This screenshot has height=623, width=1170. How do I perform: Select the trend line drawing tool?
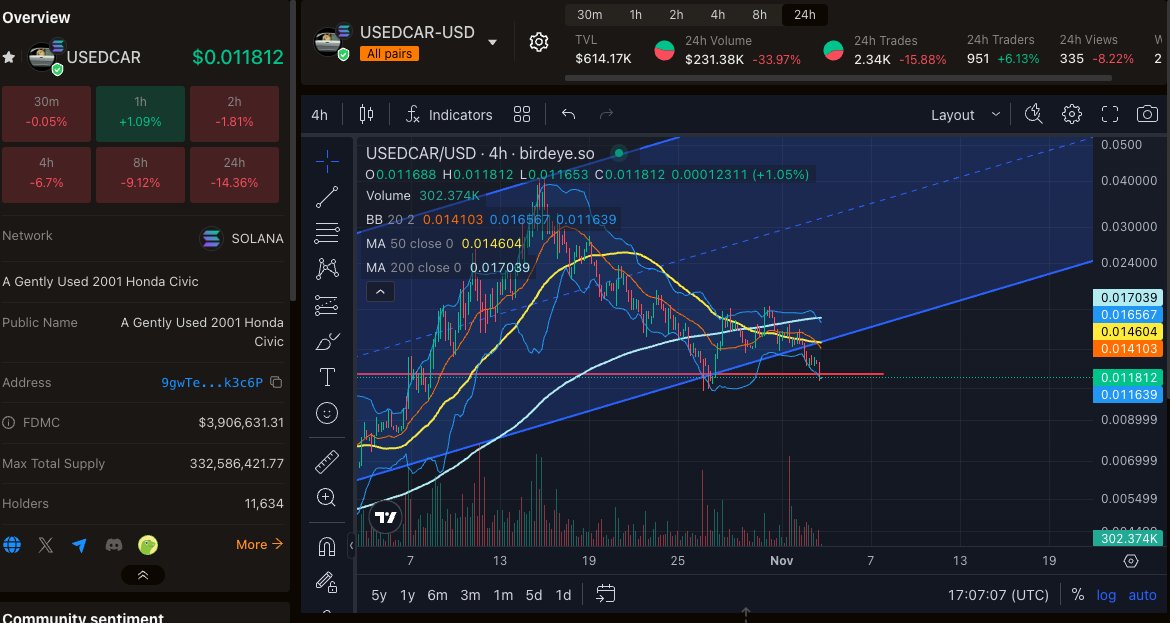327,197
